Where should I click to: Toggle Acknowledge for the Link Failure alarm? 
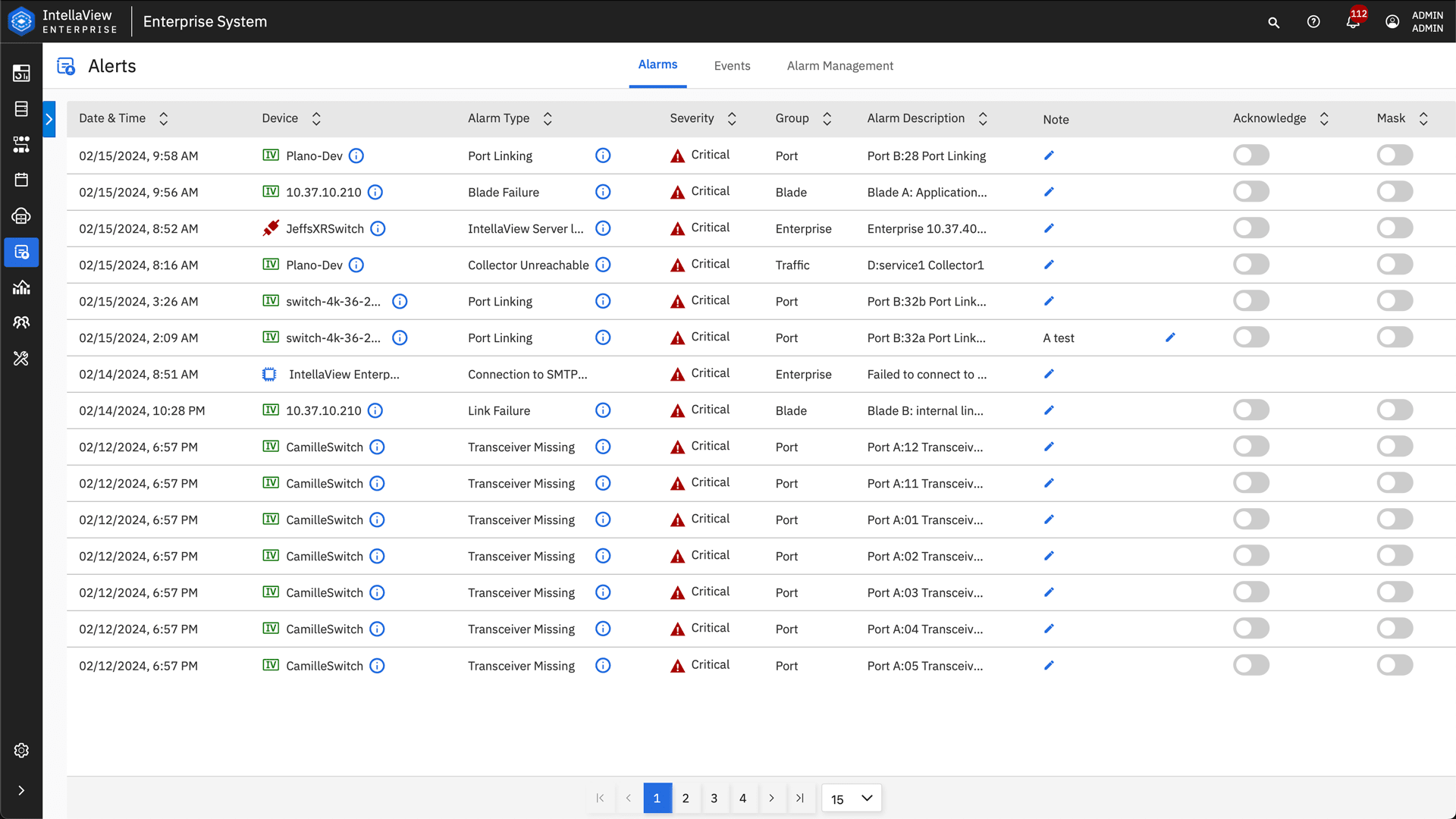pyautogui.click(x=1250, y=410)
